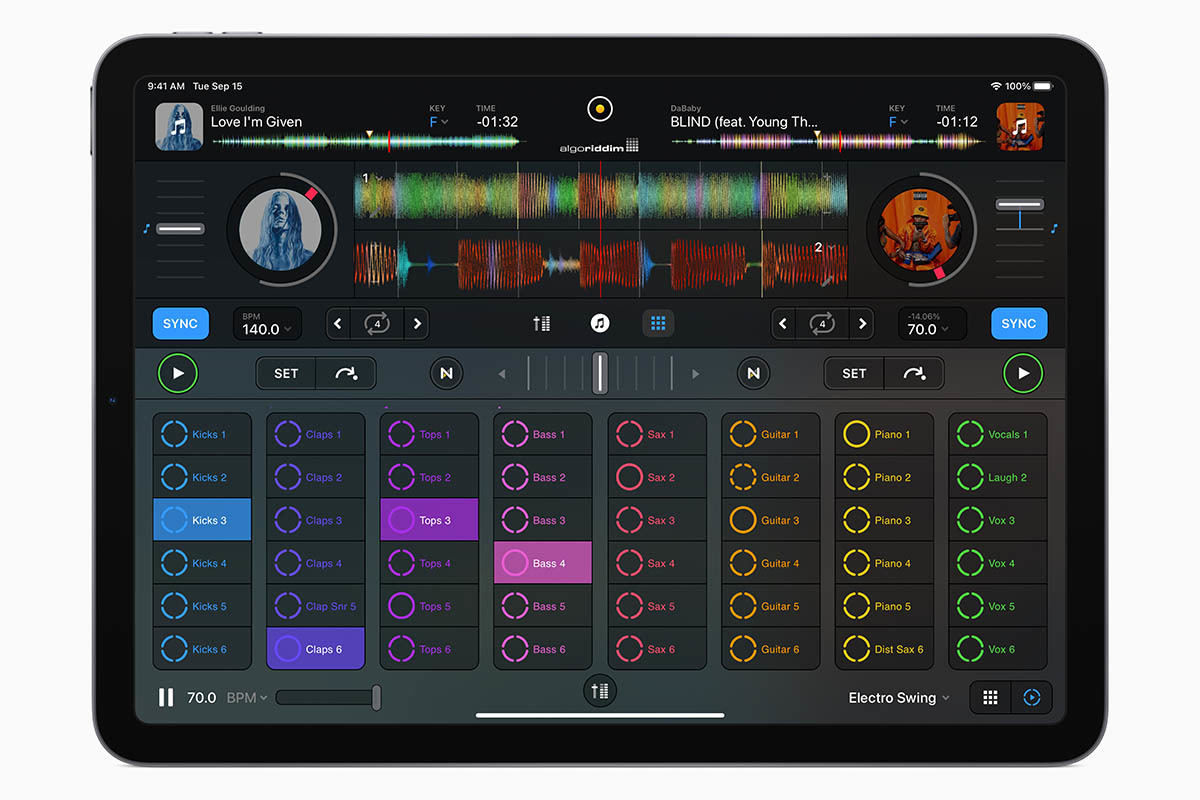The image size is (1200, 800).
Task: Decrease left deck loop length arrow
Action: (x=338, y=323)
